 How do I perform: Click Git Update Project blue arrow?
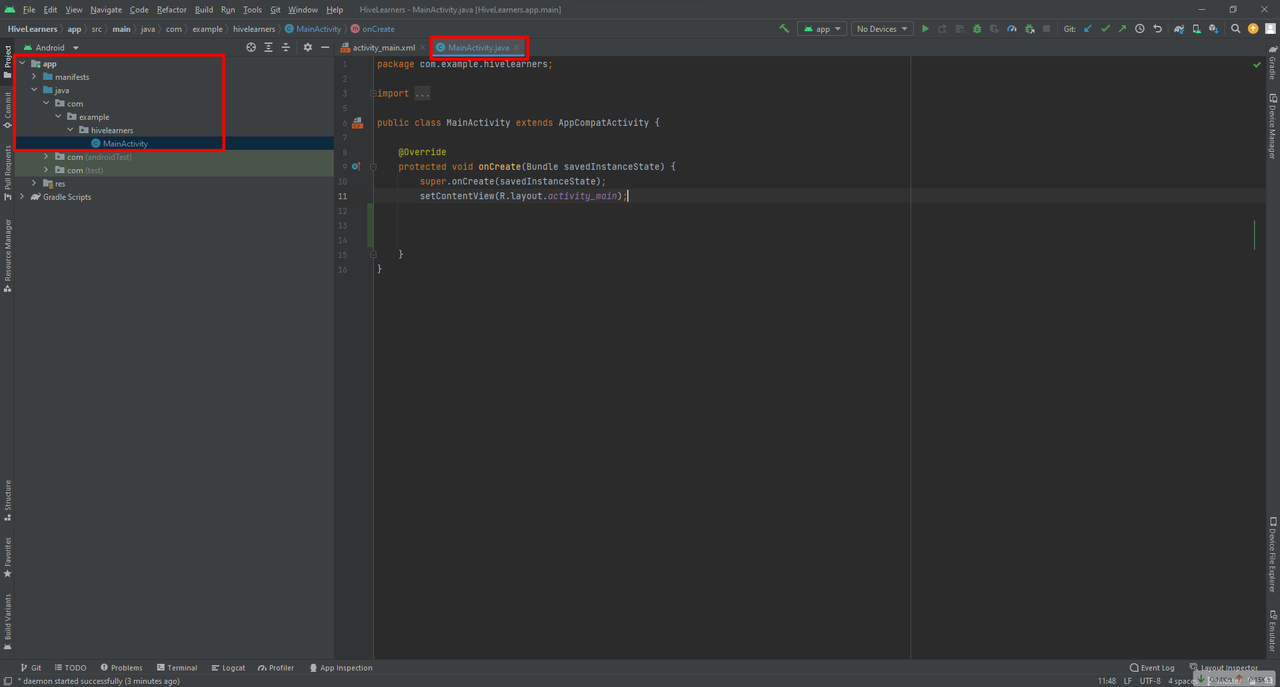coord(1088,29)
